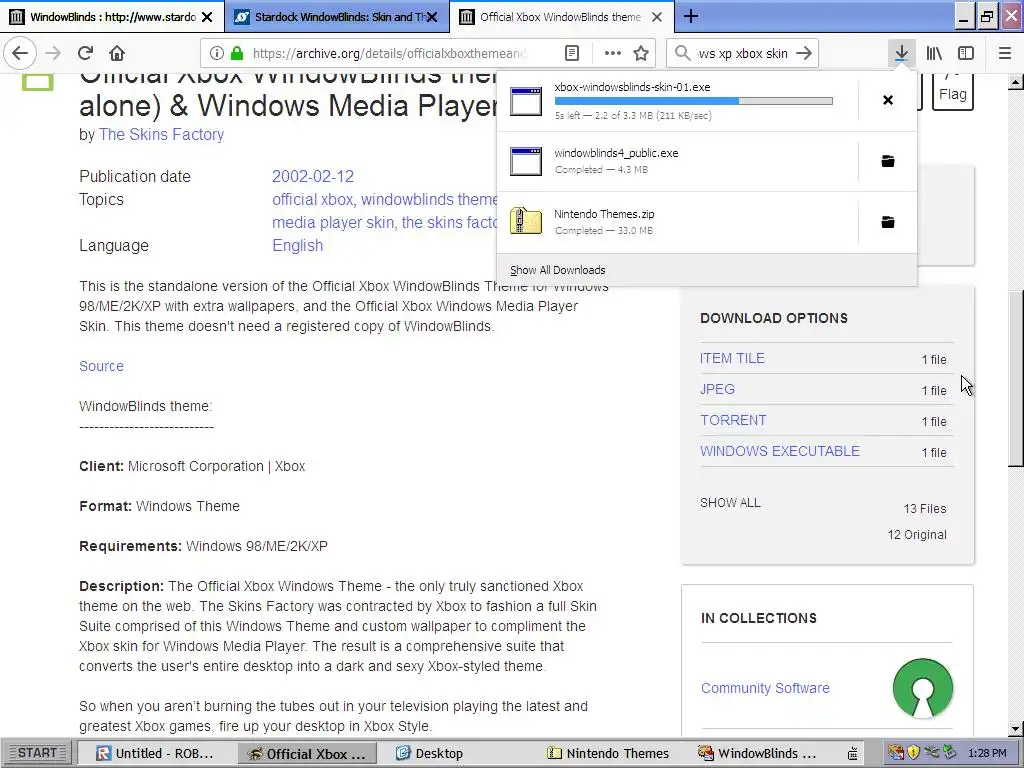Screen dimensions: 1024x768
Task: Open WindowBlinds taskbar window
Action: (x=757, y=753)
